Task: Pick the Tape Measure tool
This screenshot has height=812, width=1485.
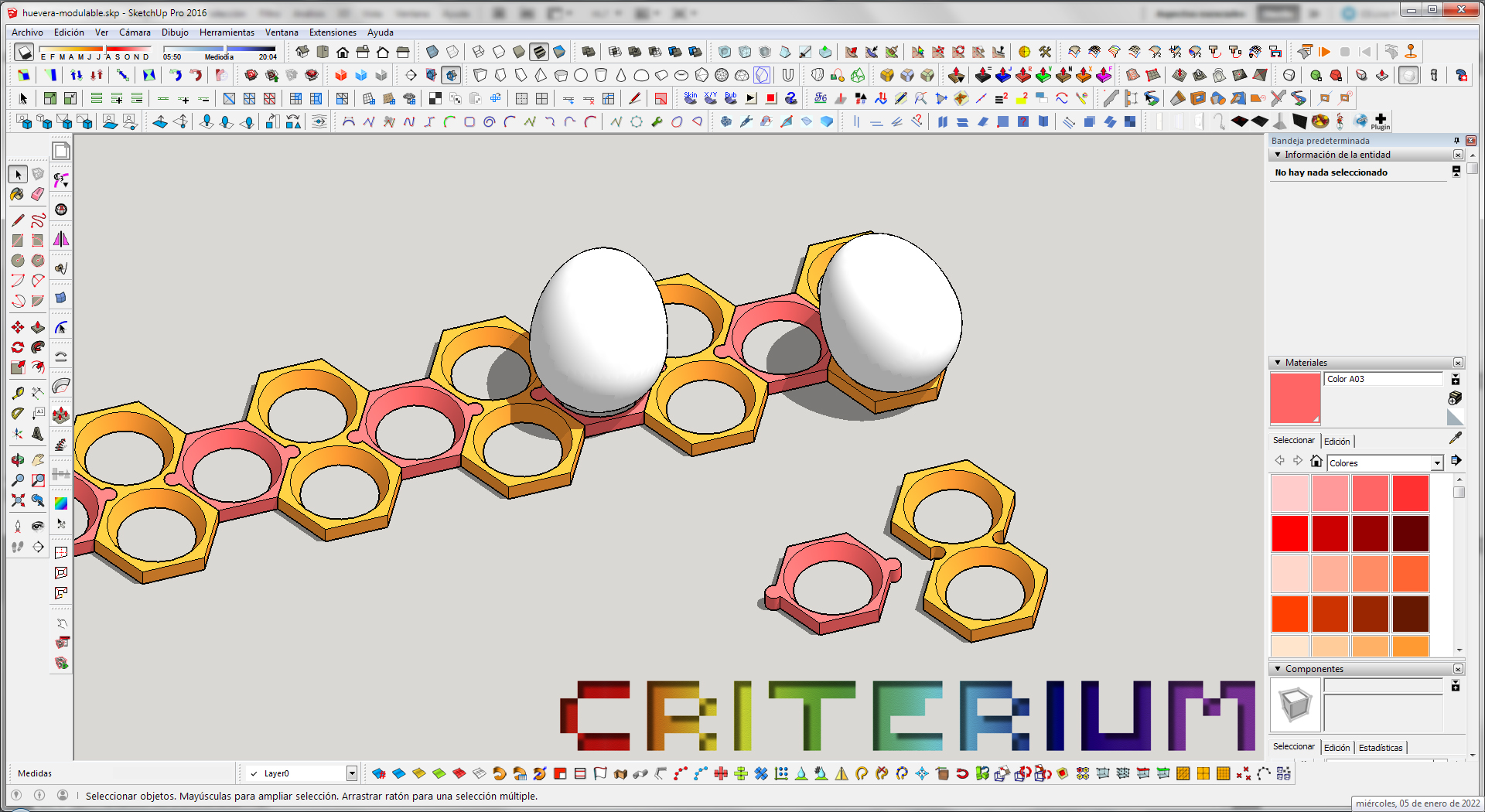Action: point(18,394)
